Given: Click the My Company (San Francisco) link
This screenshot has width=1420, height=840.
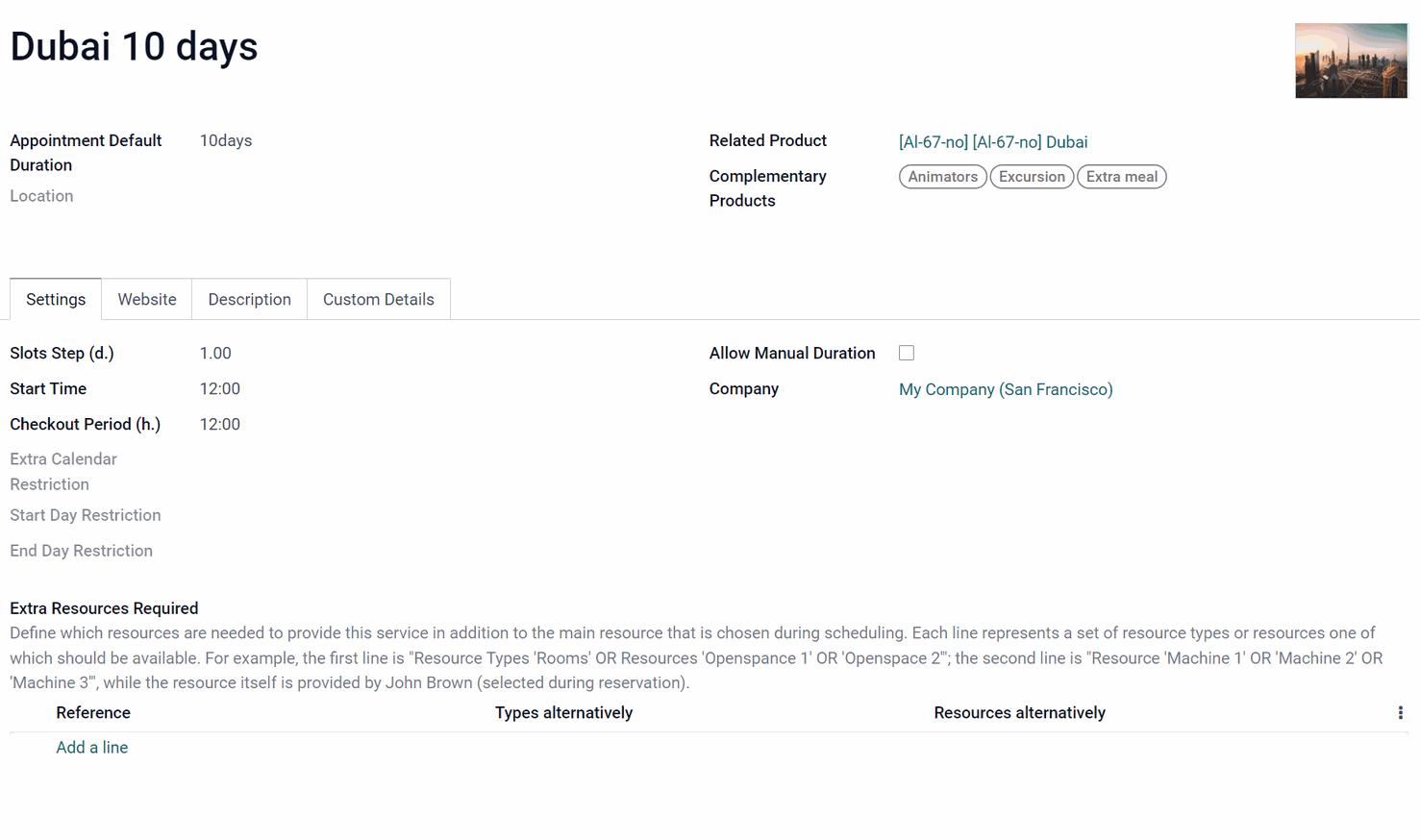Looking at the screenshot, I should (x=1006, y=389).
